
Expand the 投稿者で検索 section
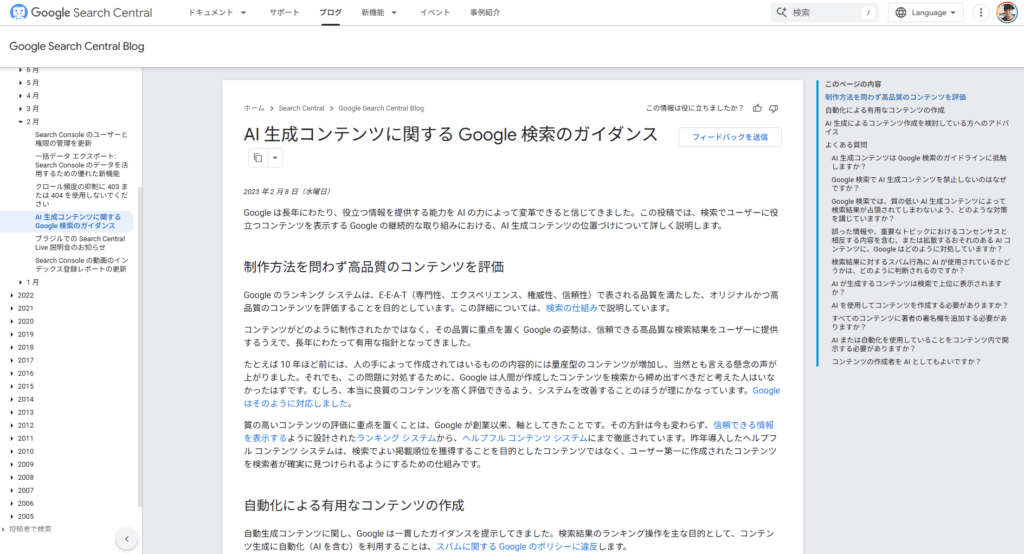[x=4, y=529]
